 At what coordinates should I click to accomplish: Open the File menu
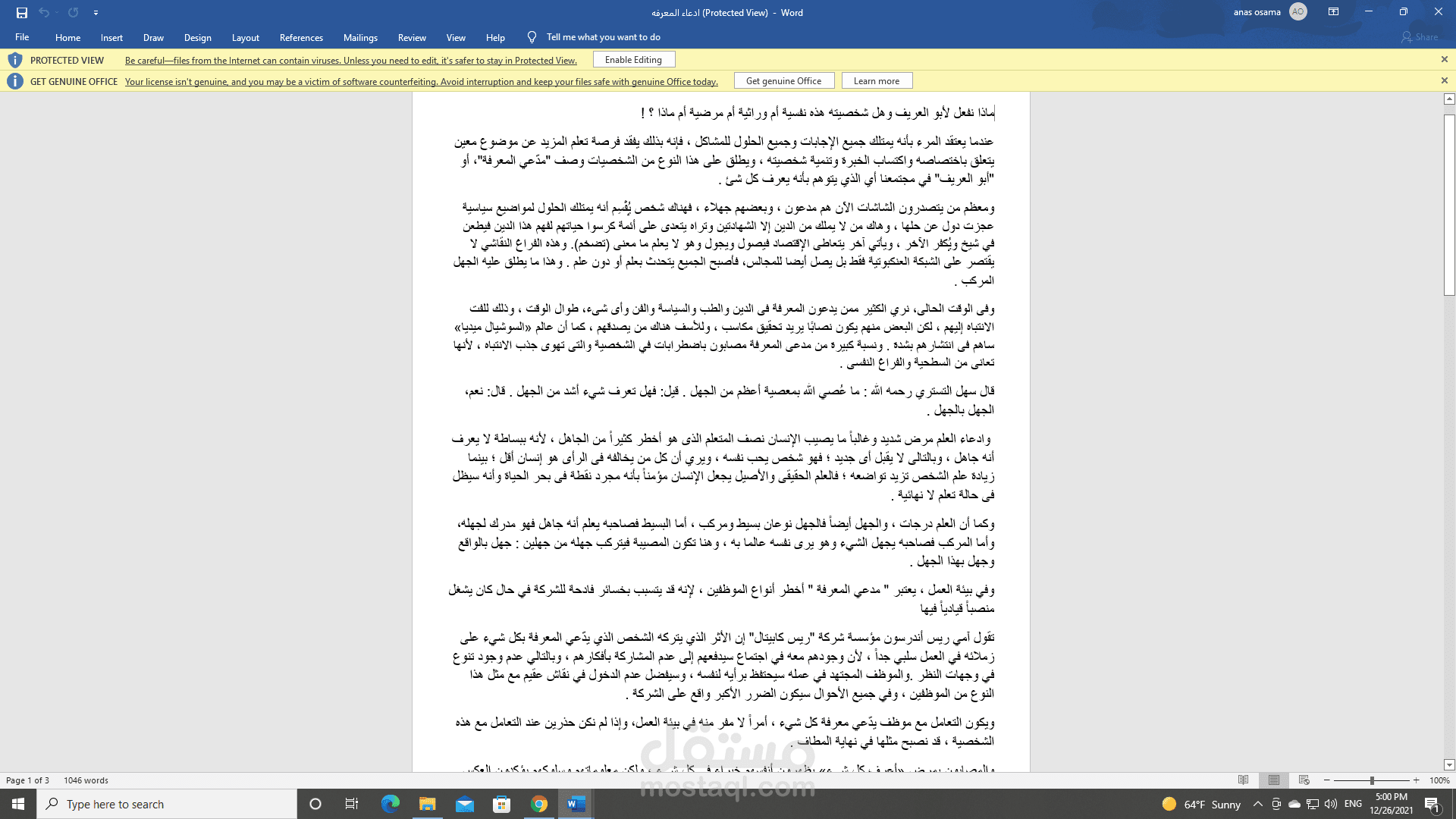[x=22, y=37]
